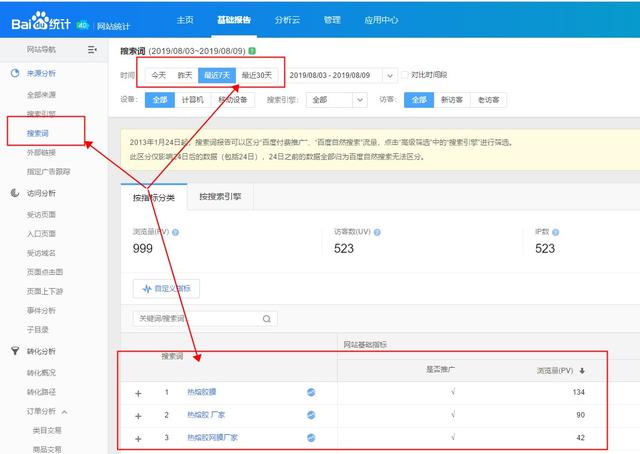Open 入口页面 in the sidebar
Image resolution: width=640 pixels, height=454 pixels.
pyautogui.click(x=41, y=234)
